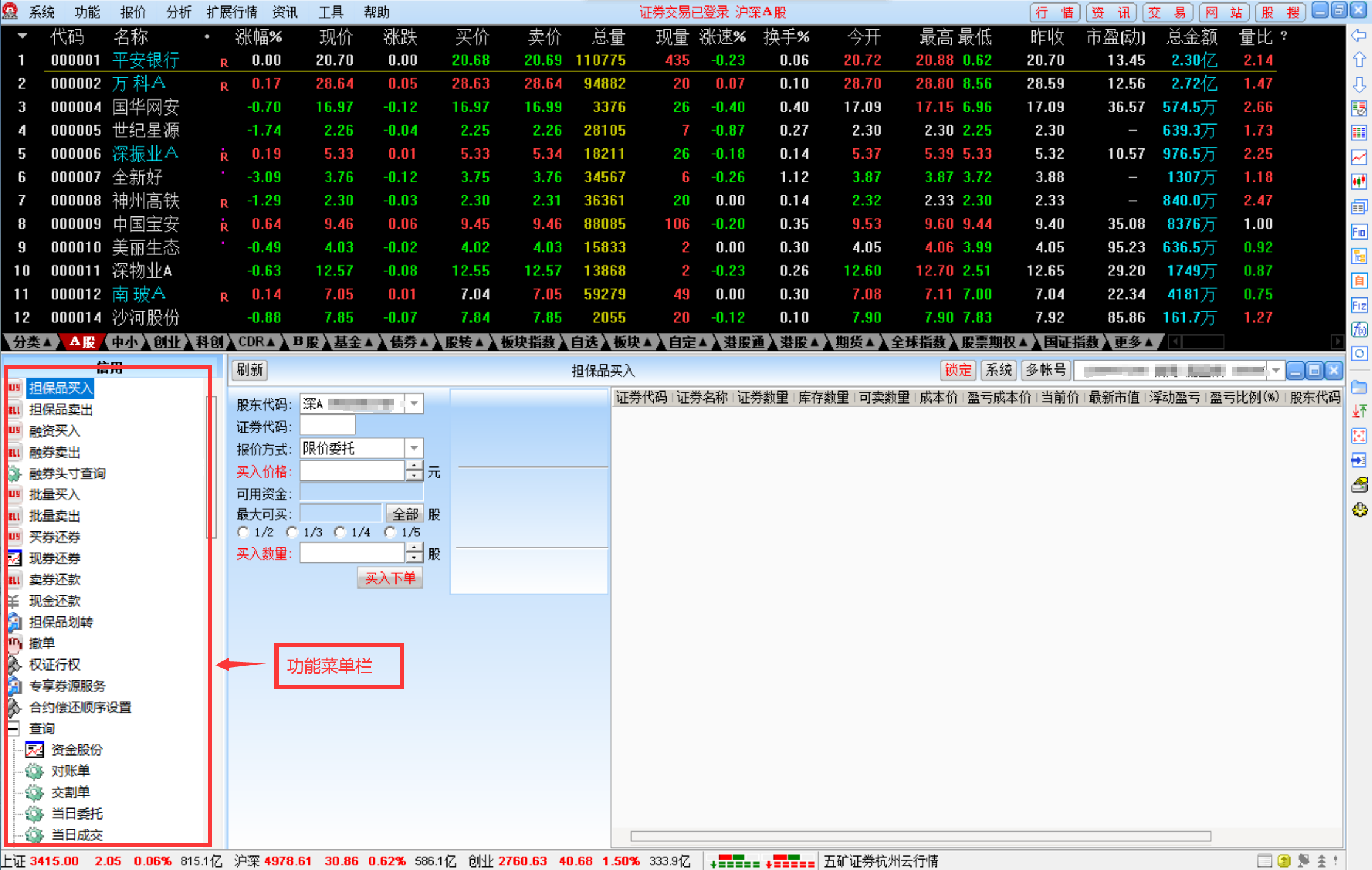Click the 融资买入 BUY icon
The image size is (1372, 870).
[x=15, y=431]
